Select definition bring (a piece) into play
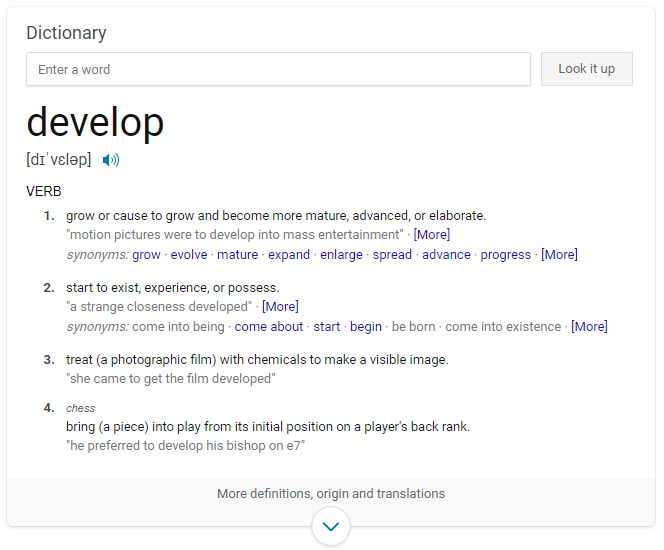This screenshot has height=550, width=664. point(268,426)
